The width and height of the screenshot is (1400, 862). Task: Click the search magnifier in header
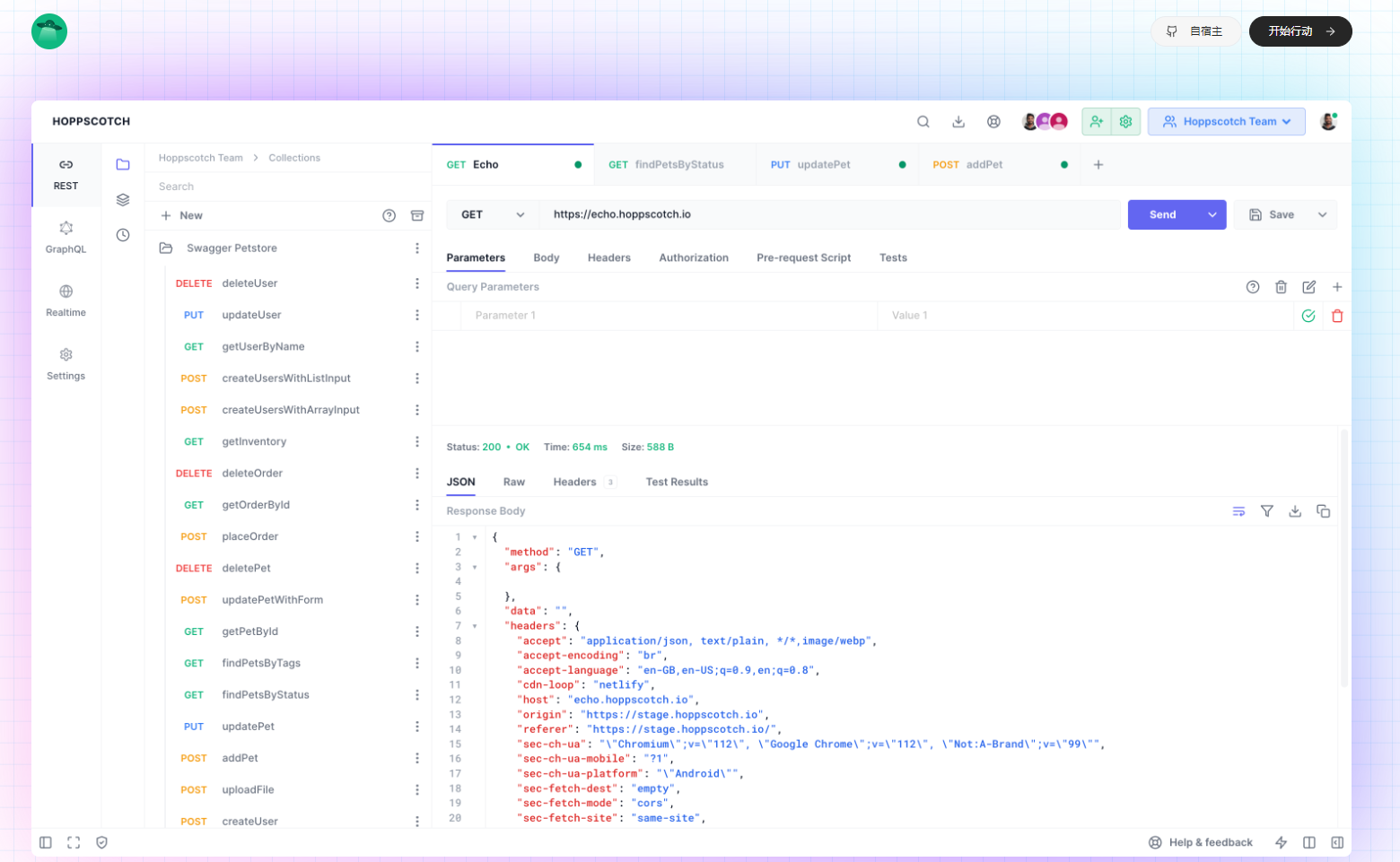(x=923, y=122)
